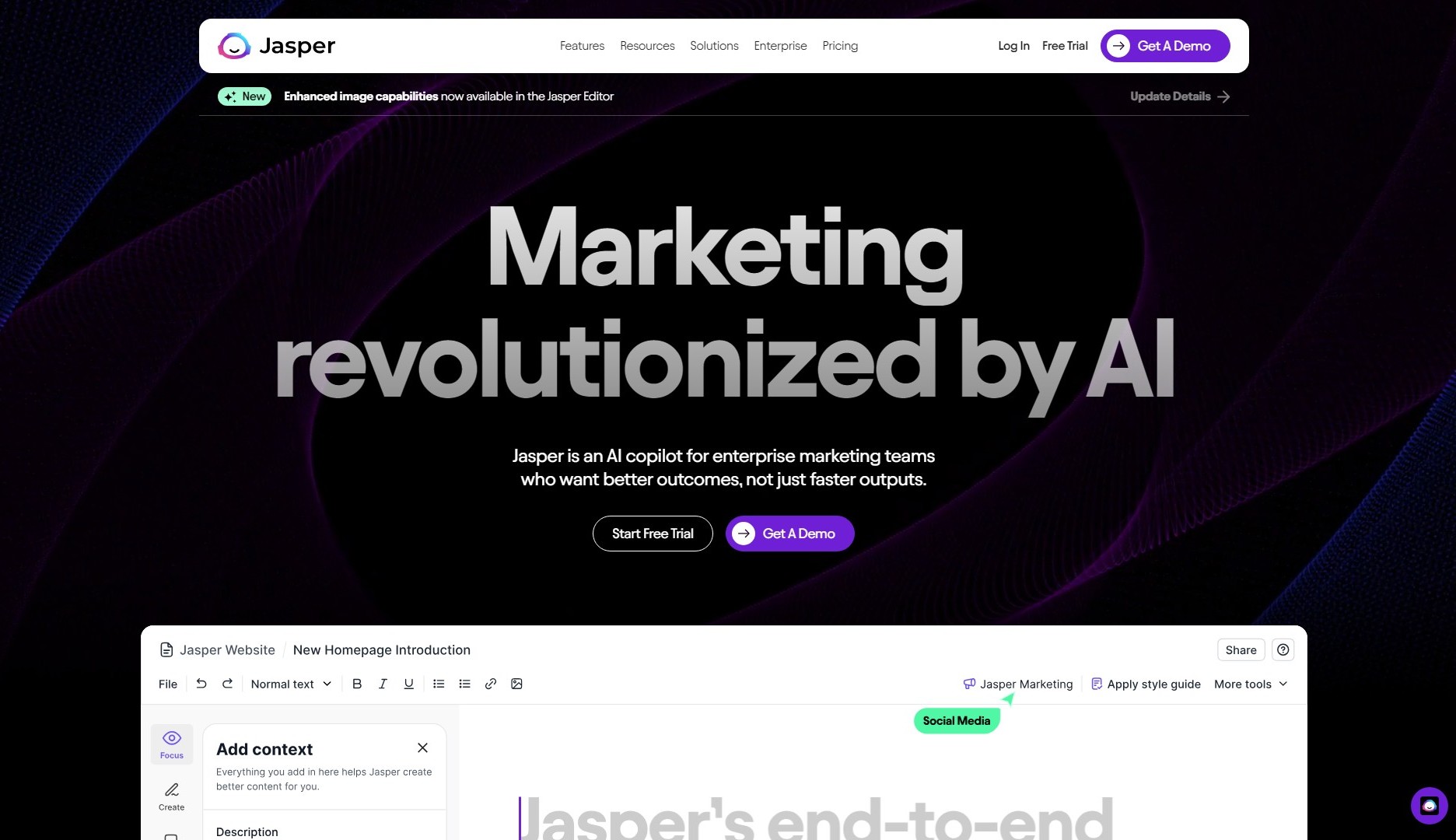
Task: Click the Share button
Action: (1241, 650)
